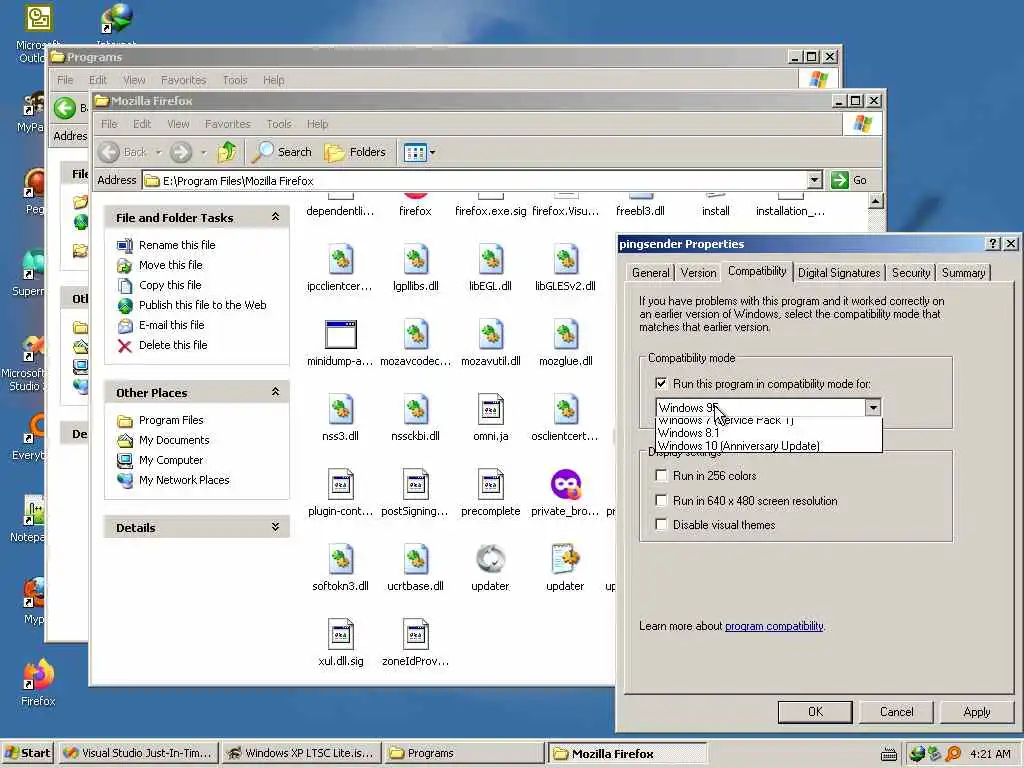1024x768 pixels.
Task: Select the libEGL.dll file icon
Action: point(490,259)
